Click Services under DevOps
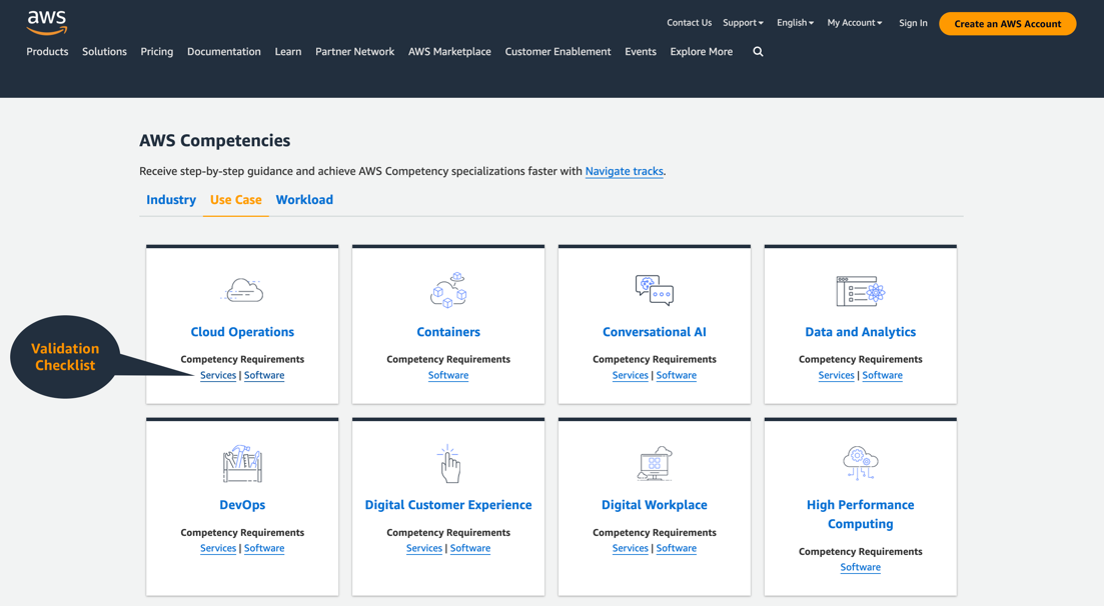Image resolution: width=1104 pixels, height=606 pixels. point(218,548)
